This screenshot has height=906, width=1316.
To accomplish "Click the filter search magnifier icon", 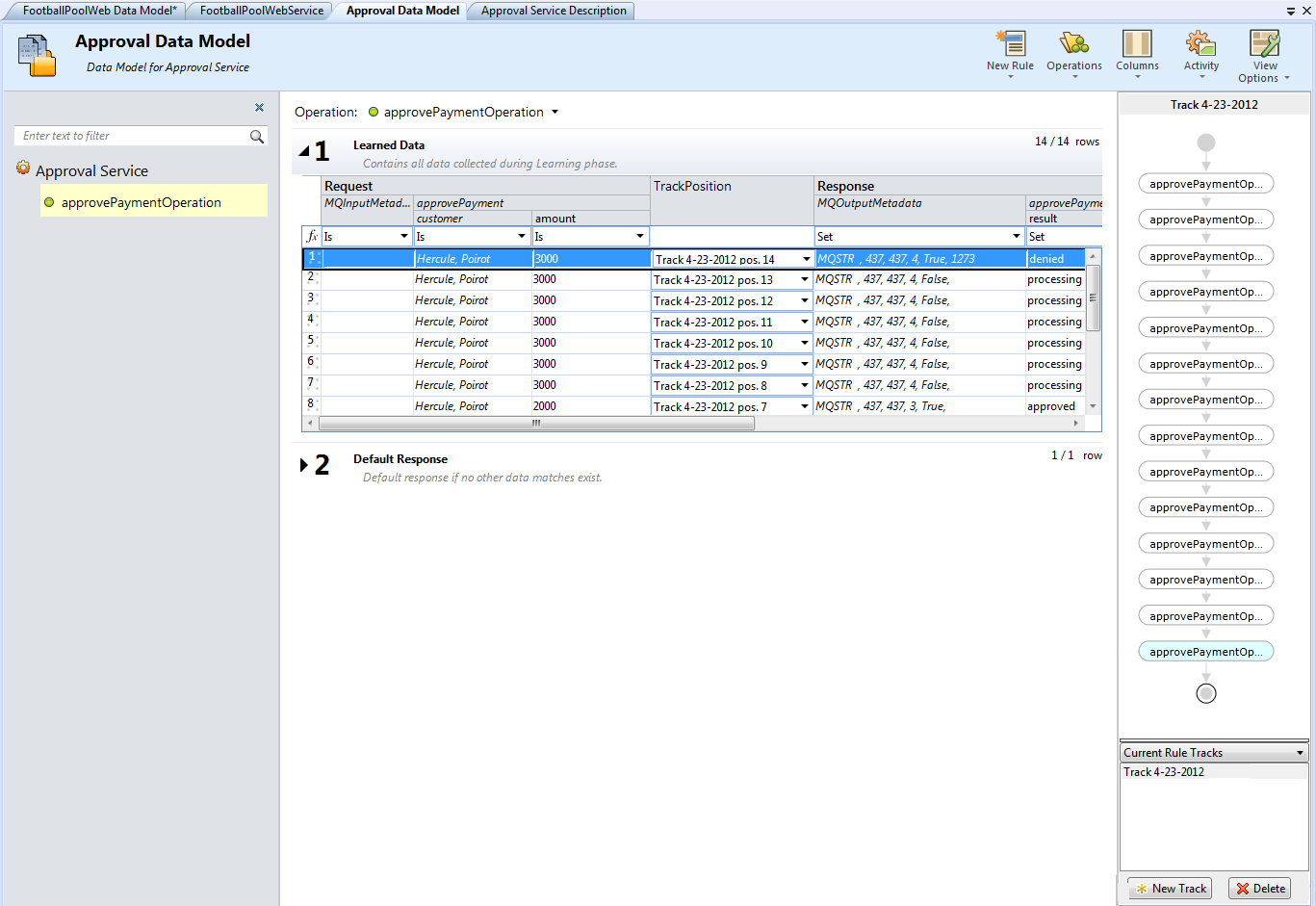I will pyautogui.click(x=257, y=137).
